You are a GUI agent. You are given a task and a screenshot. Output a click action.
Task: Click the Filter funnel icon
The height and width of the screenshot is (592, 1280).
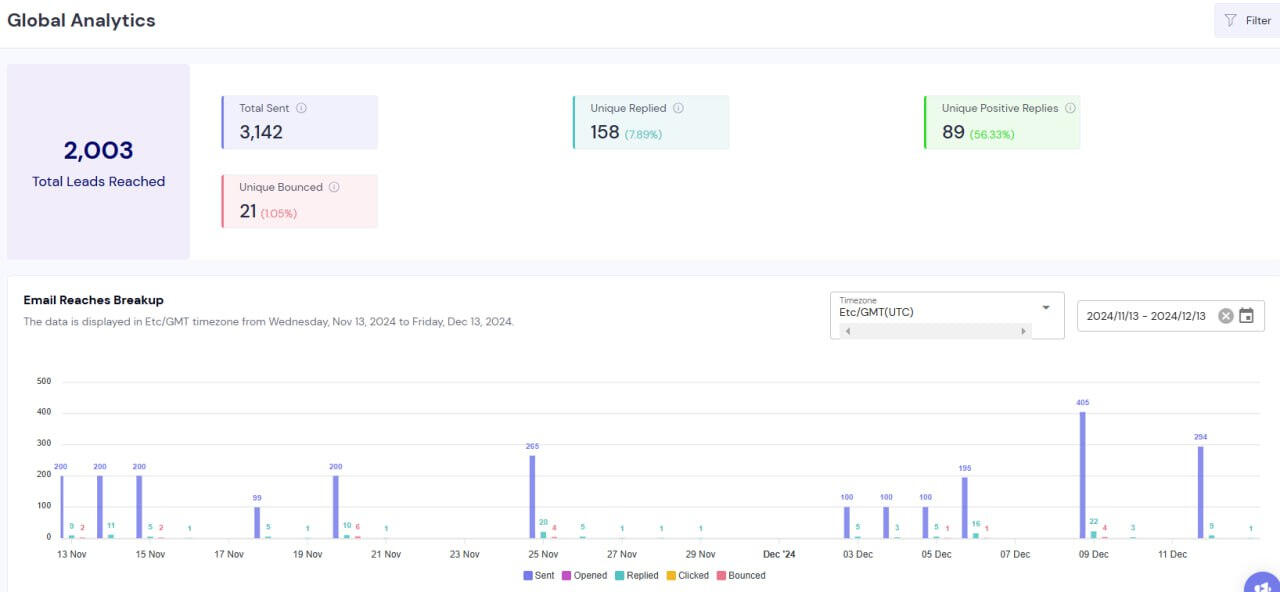1231,20
